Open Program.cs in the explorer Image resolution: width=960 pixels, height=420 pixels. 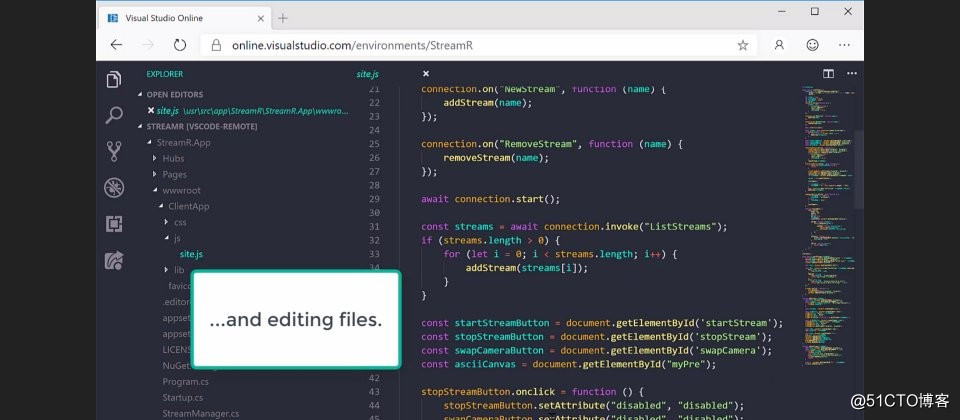coord(186,381)
